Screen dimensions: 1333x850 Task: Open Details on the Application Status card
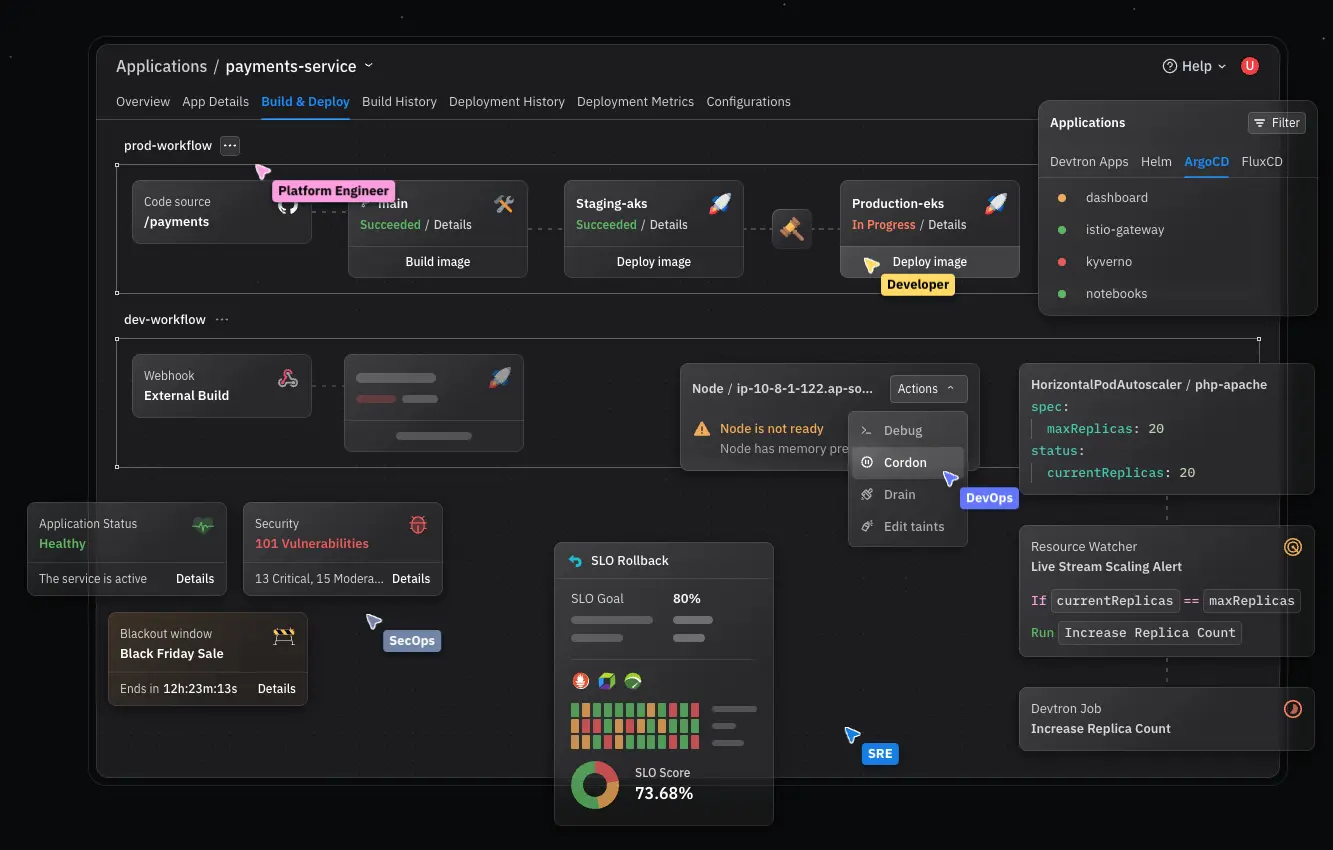[195, 578]
